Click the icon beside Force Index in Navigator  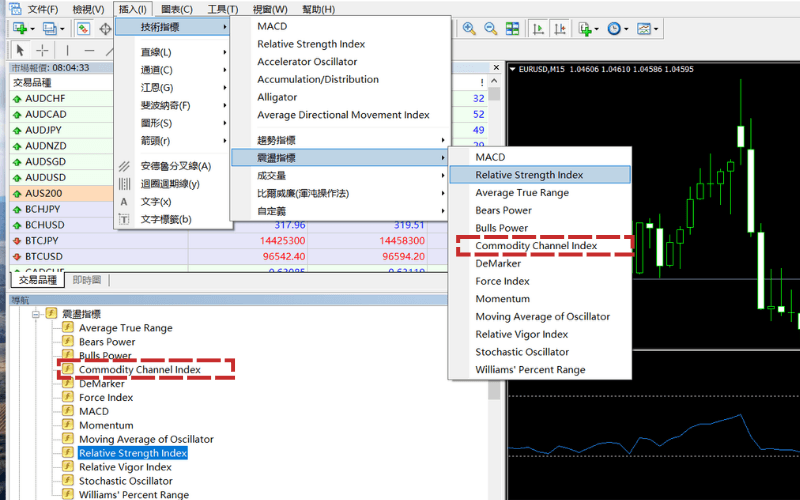click(x=68, y=396)
